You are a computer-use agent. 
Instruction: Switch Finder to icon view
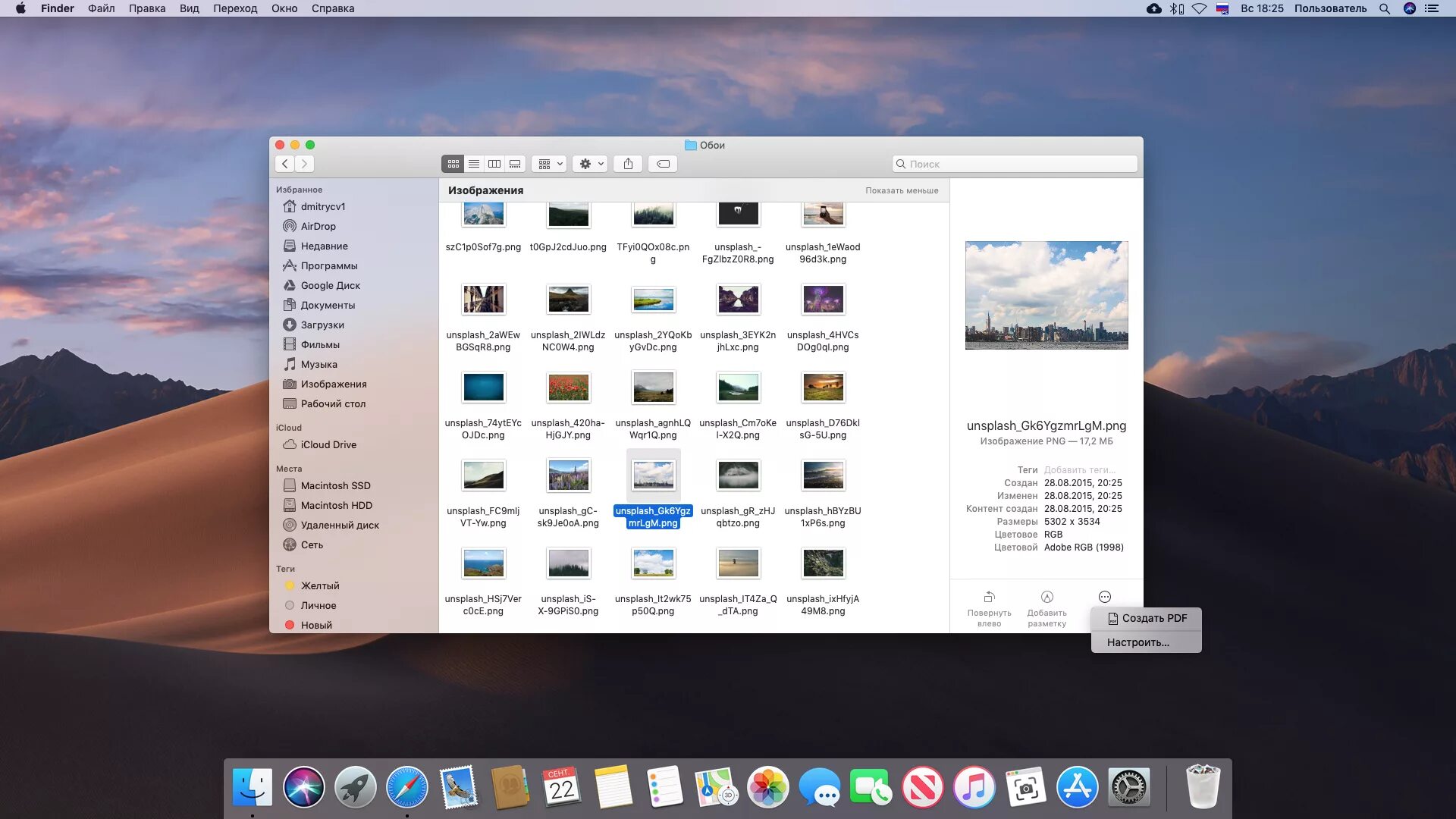[x=453, y=164]
